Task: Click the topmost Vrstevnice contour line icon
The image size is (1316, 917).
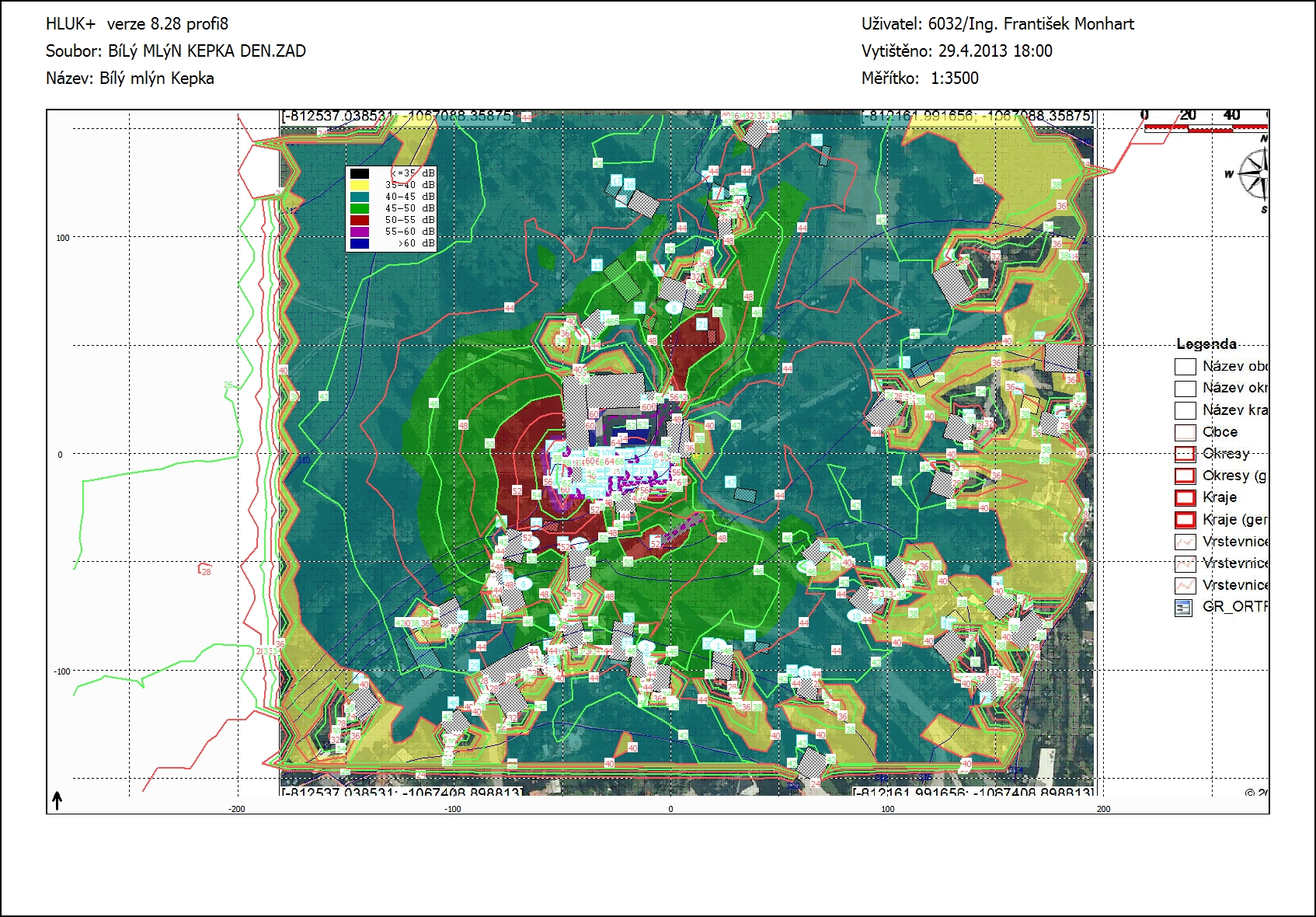Action: pos(1185,542)
